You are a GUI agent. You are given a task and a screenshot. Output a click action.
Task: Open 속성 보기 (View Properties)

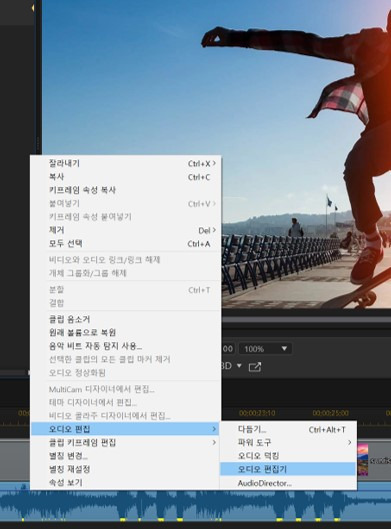tap(125, 482)
